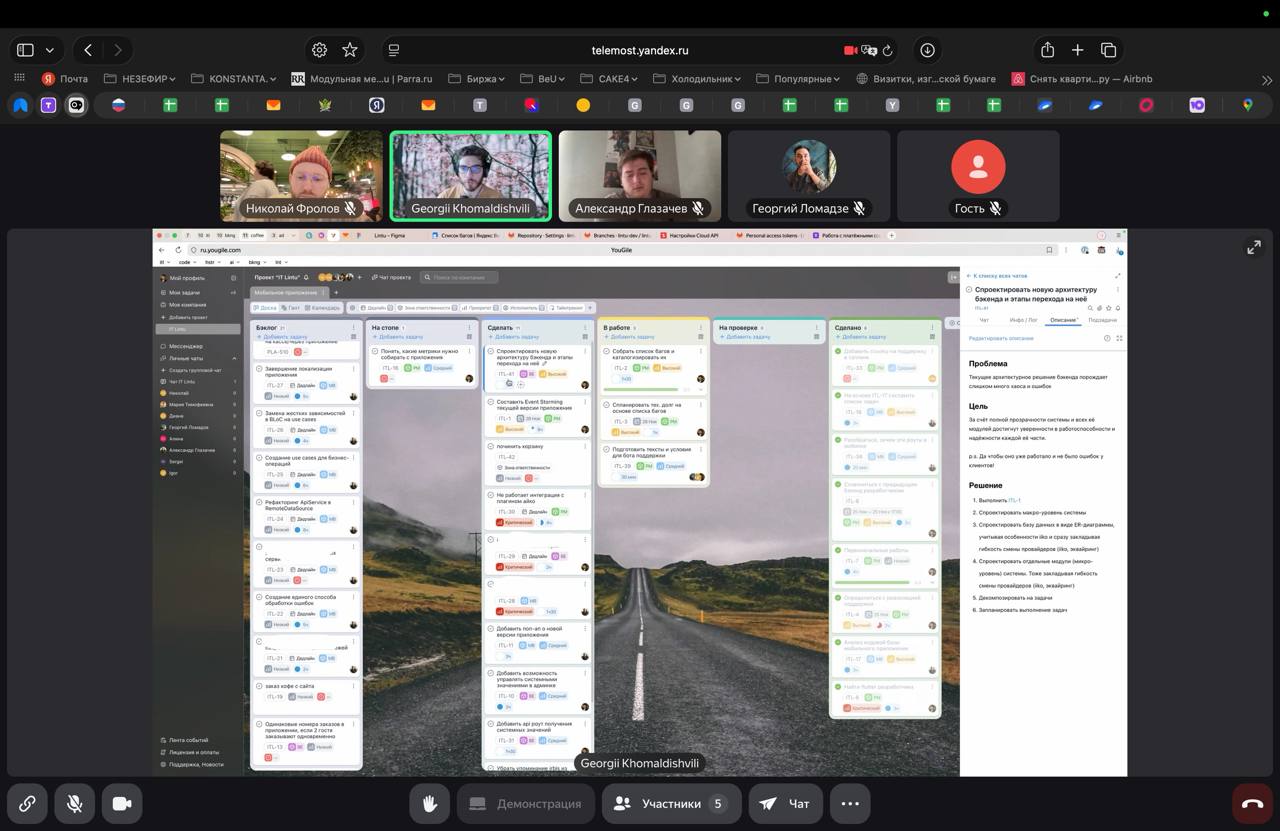
Task: Click Safari share icon
Action: tap(1047, 50)
